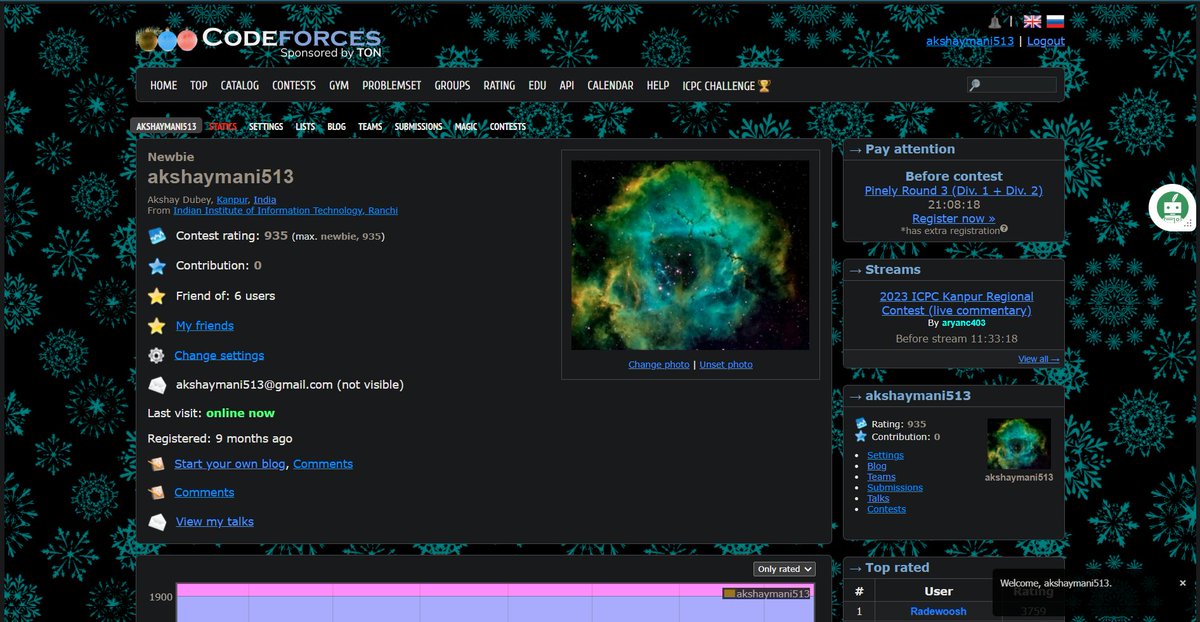1200x622 pixels.
Task: Click the Logout link
Action: [1046, 41]
